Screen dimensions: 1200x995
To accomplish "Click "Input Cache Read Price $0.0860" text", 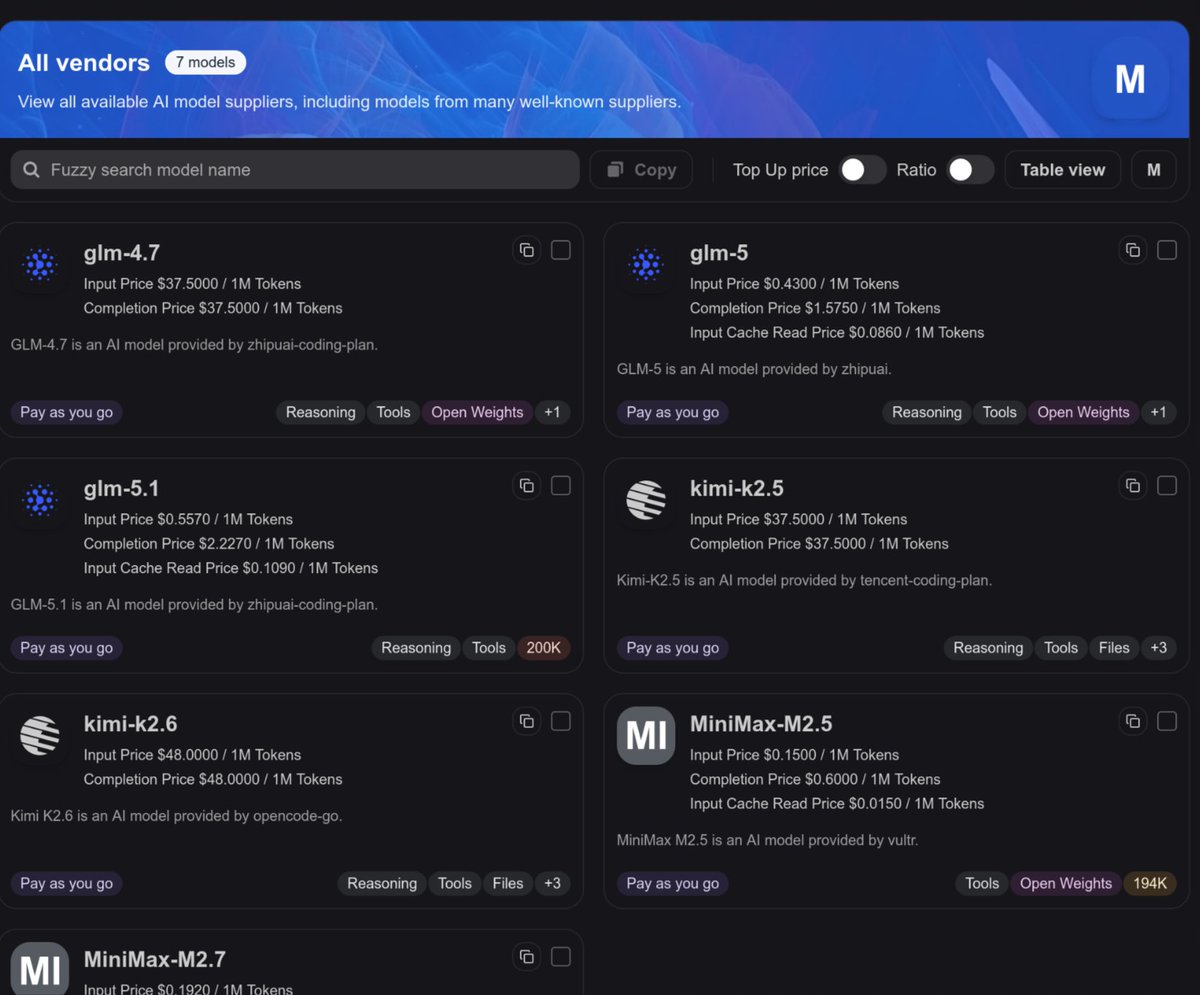I will coord(796,332).
